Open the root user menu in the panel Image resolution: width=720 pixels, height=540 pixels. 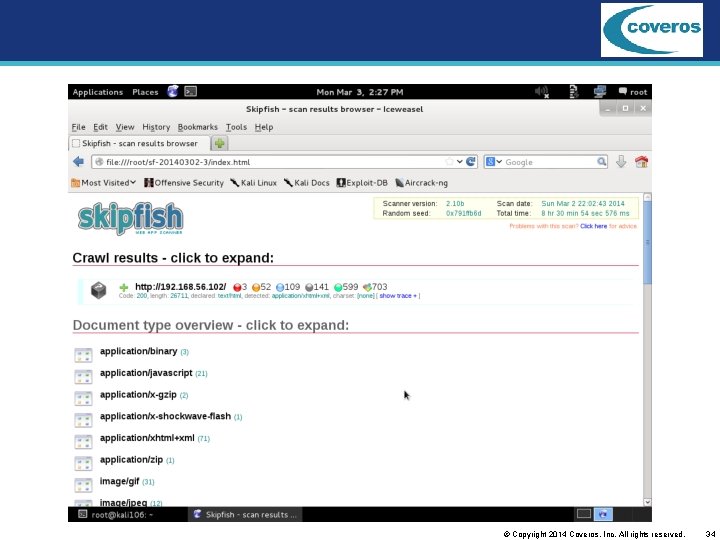point(633,92)
